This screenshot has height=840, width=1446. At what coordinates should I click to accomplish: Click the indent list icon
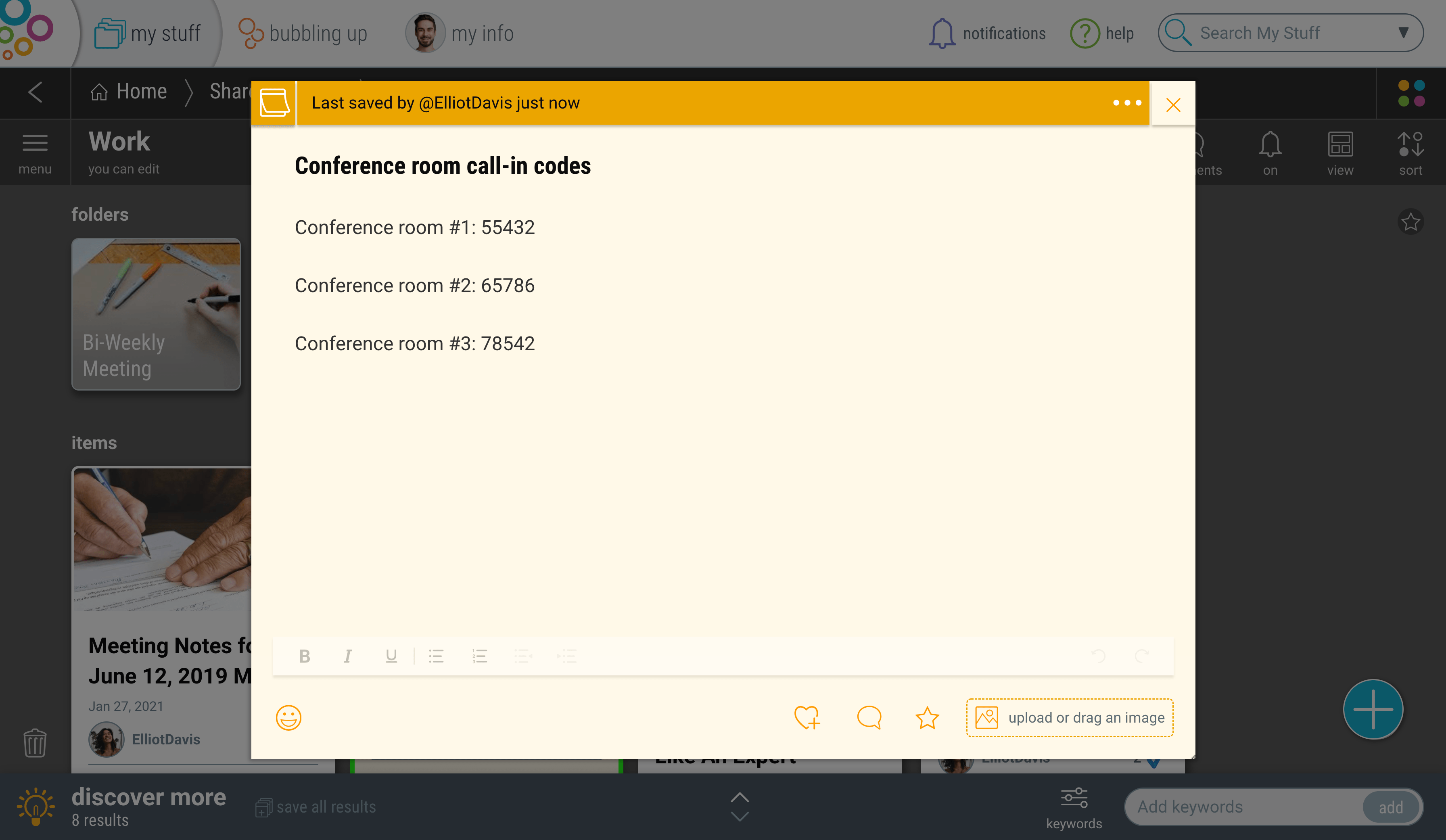click(x=567, y=656)
